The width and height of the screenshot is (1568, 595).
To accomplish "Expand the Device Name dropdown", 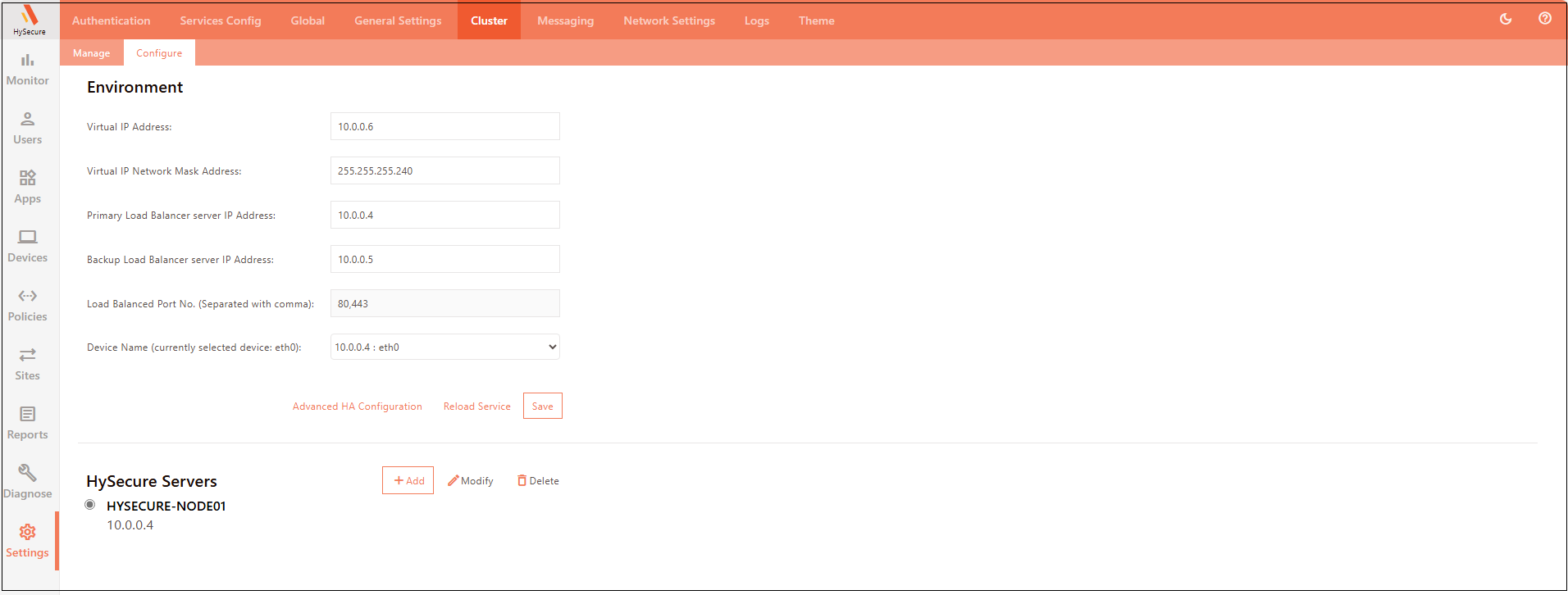I will point(445,347).
